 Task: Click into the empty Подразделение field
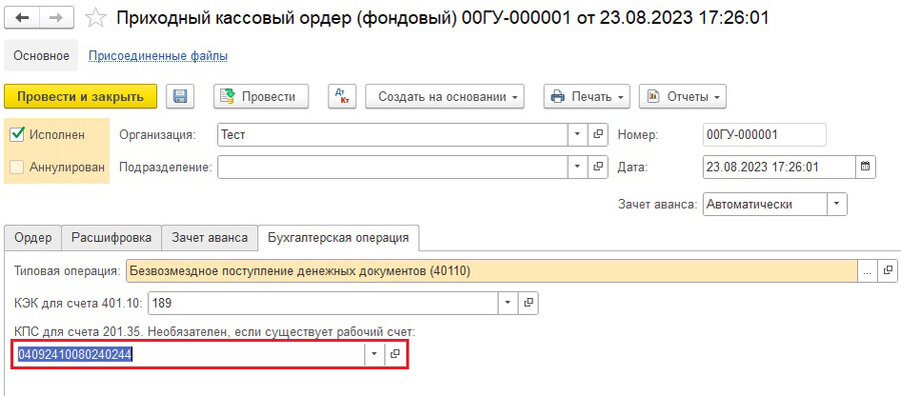click(x=393, y=167)
